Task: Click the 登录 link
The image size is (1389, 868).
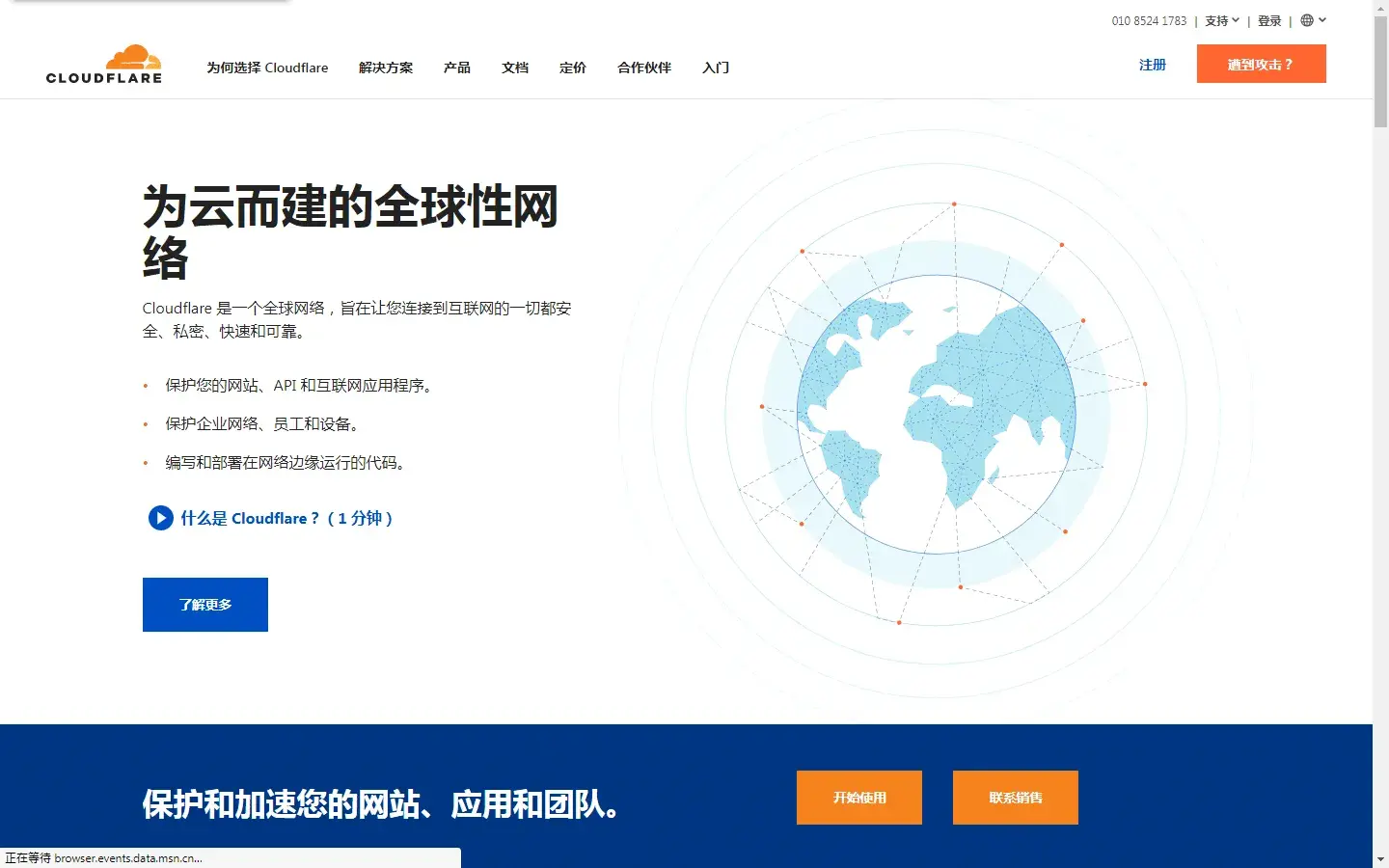Action: pyautogui.click(x=1269, y=20)
